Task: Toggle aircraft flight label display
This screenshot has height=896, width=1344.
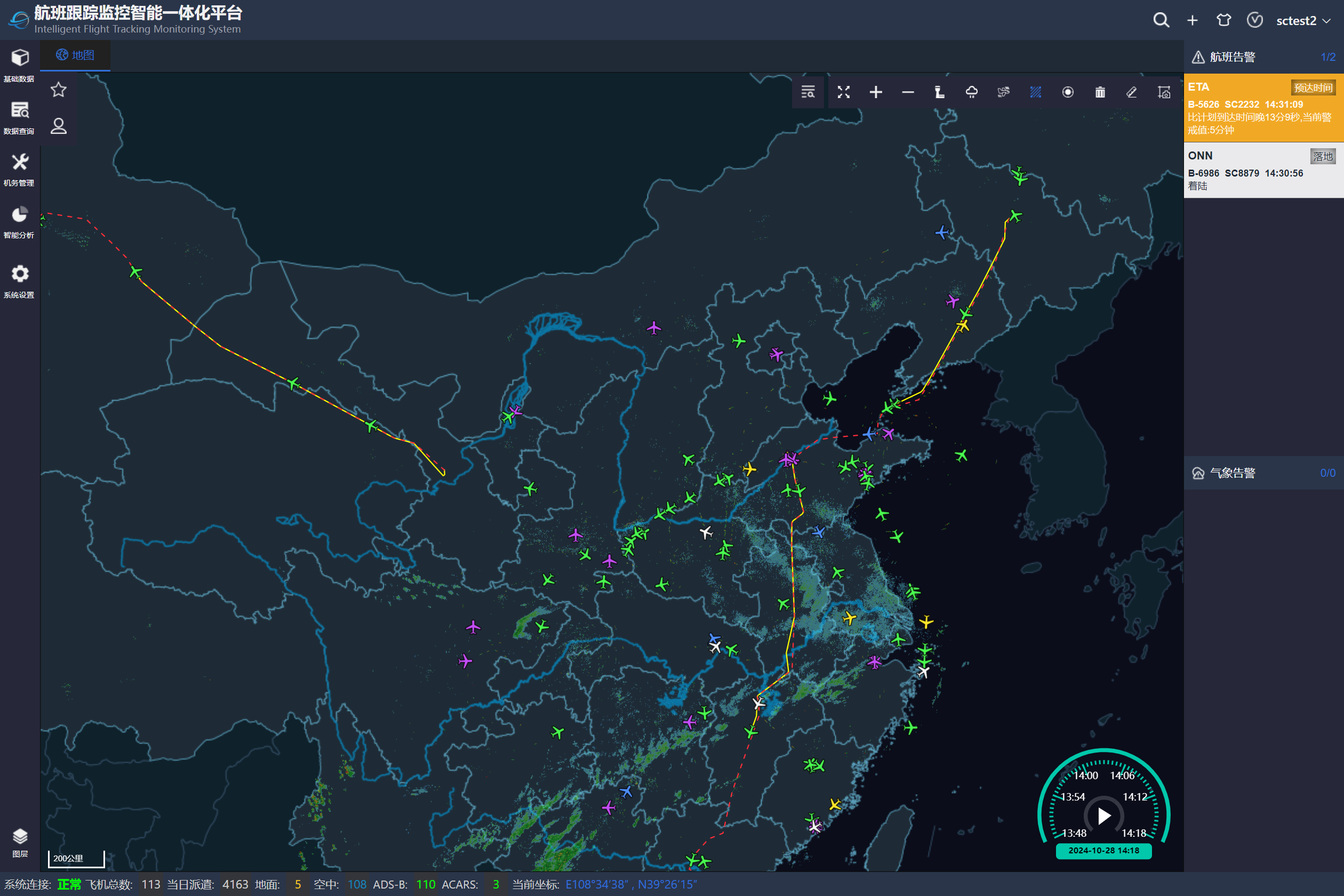Action: [x=1003, y=92]
